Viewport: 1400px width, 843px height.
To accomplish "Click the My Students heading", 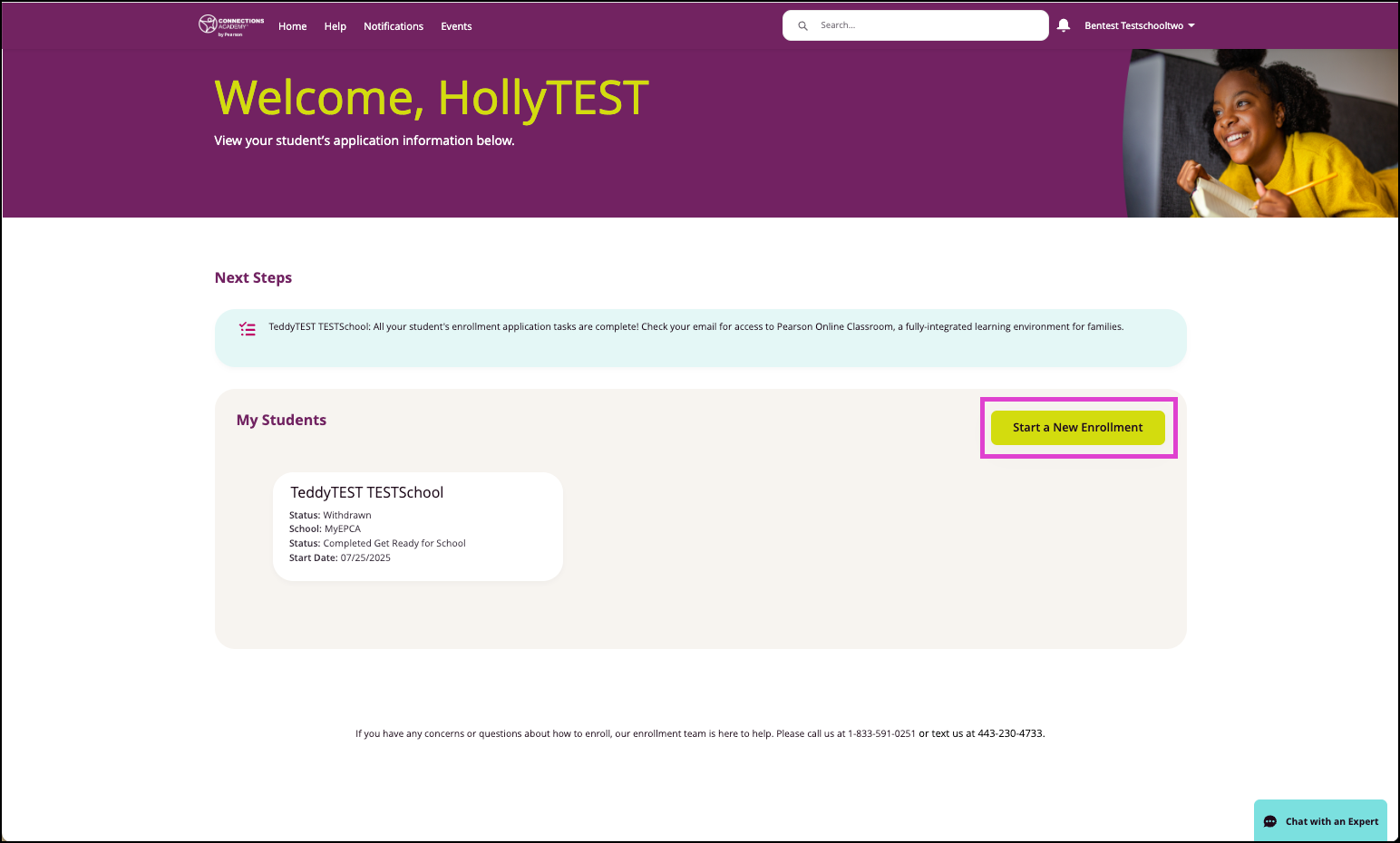I will coord(281,420).
